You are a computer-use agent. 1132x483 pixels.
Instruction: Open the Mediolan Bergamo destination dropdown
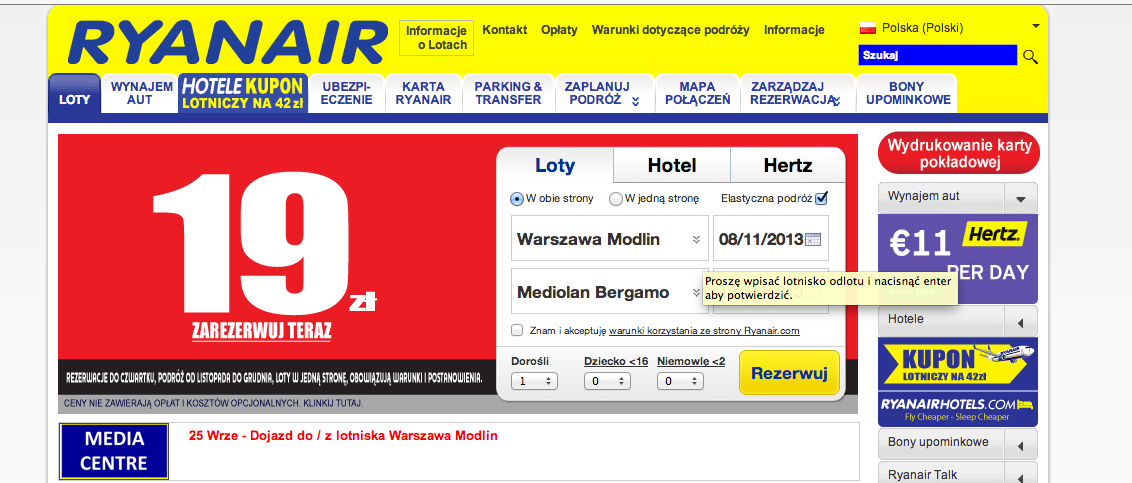click(x=610, y=292)
